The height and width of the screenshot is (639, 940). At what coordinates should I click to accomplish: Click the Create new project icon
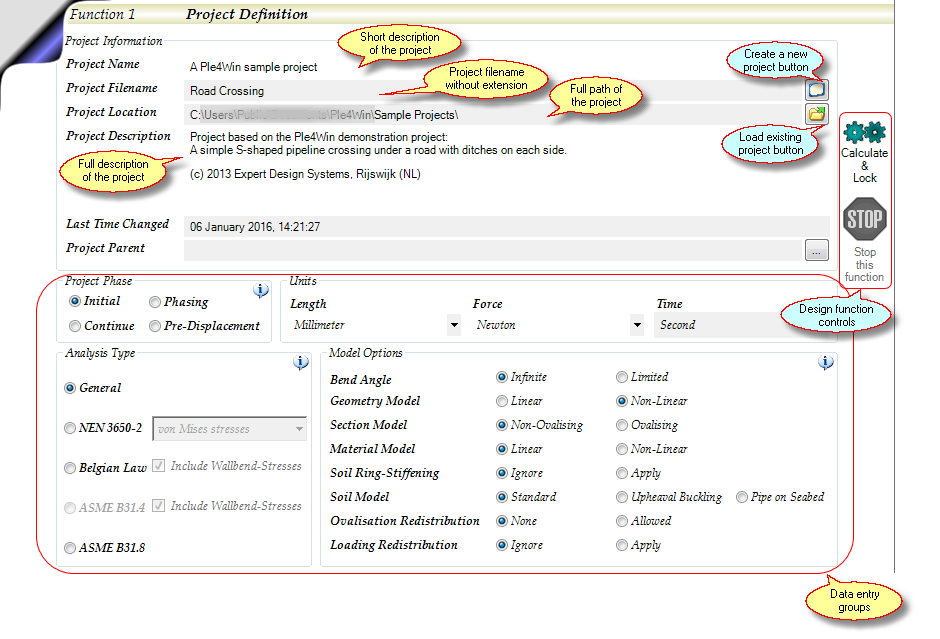(x=817, y=90)
